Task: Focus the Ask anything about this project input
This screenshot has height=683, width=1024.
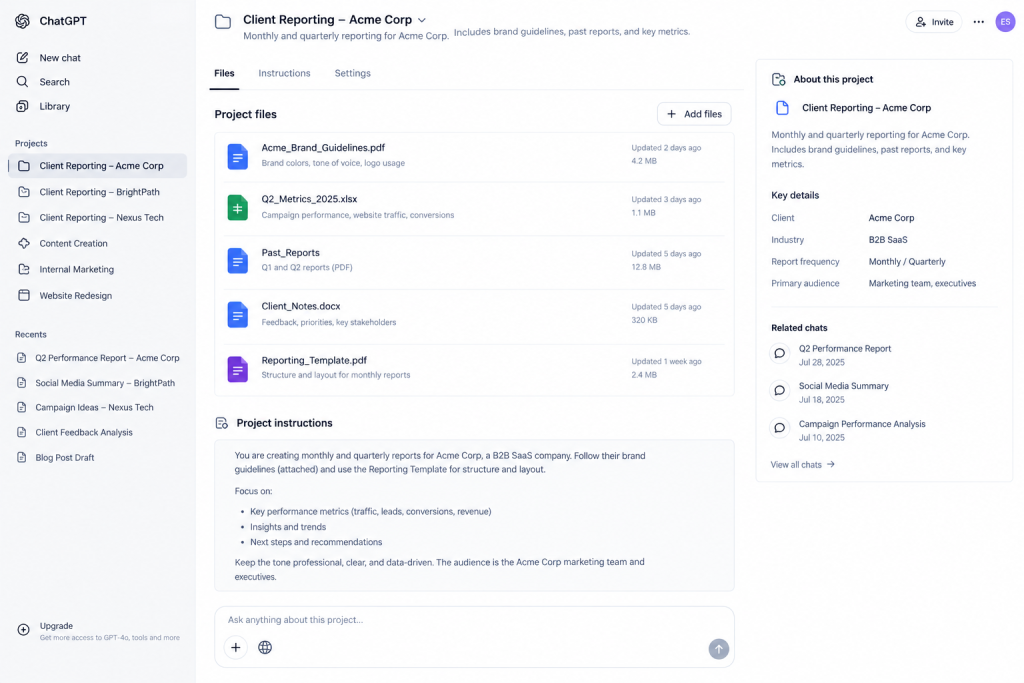Action: 474,620
